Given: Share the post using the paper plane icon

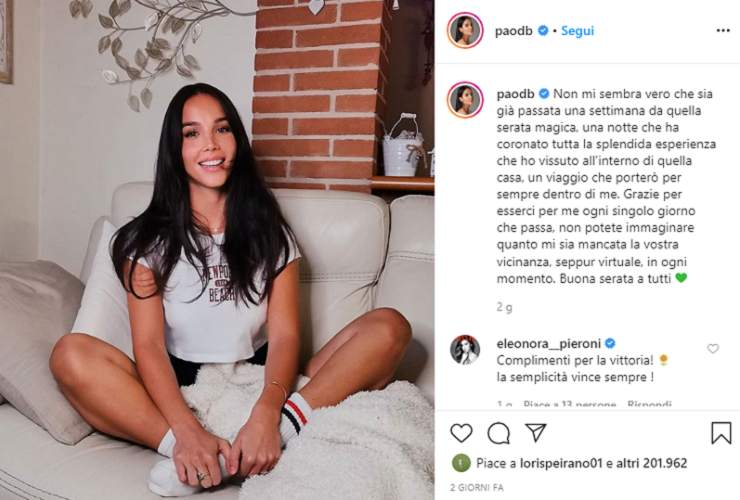Looking at the screenshot, I should (x=536, y=432).
